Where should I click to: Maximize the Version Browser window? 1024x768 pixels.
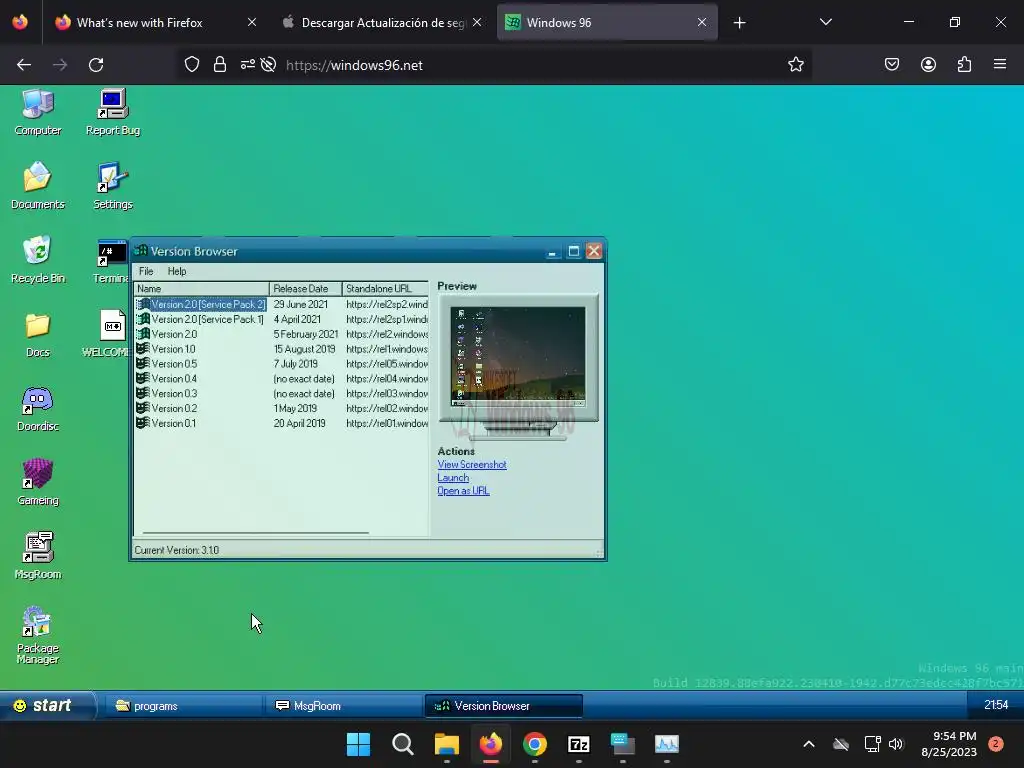(573, 251)
